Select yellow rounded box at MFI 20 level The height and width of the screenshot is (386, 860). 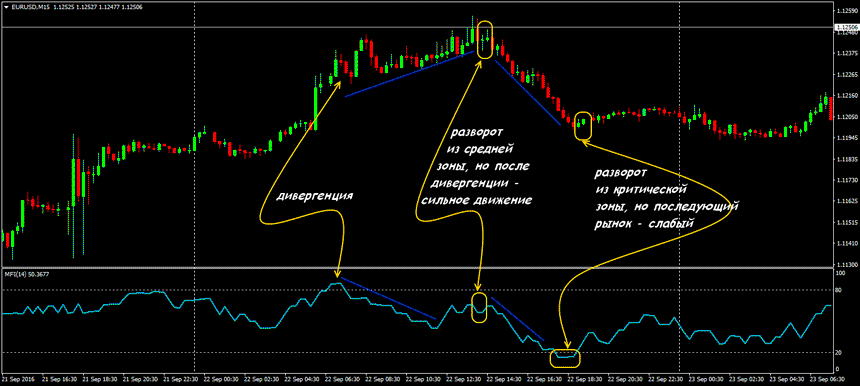coord(565,358)
